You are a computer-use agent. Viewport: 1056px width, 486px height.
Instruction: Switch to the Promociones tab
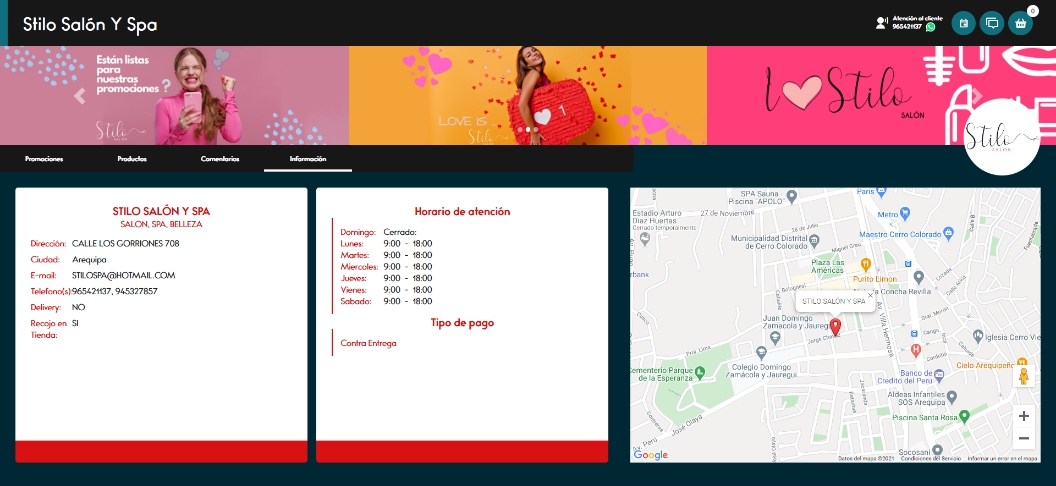(x=44, y=159)
